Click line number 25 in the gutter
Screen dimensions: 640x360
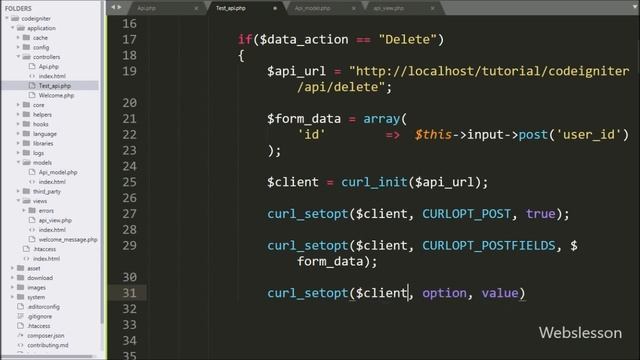[x=129, y=182]
